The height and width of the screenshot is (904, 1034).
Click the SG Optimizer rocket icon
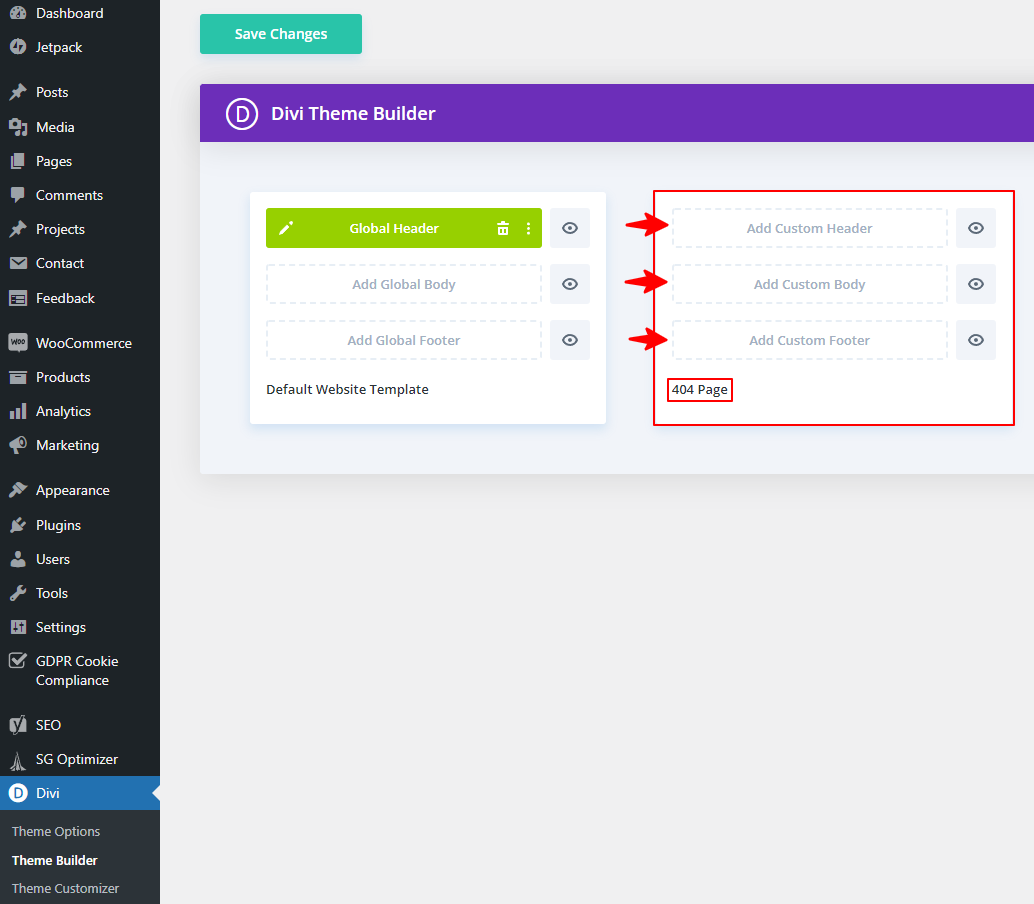(x=18, y=760)
